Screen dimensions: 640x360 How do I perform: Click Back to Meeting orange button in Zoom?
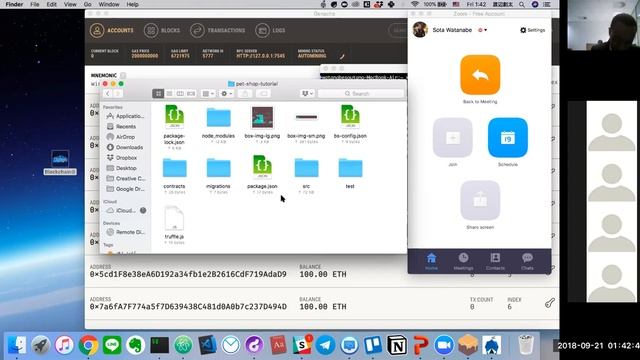[x=480, y=75]
